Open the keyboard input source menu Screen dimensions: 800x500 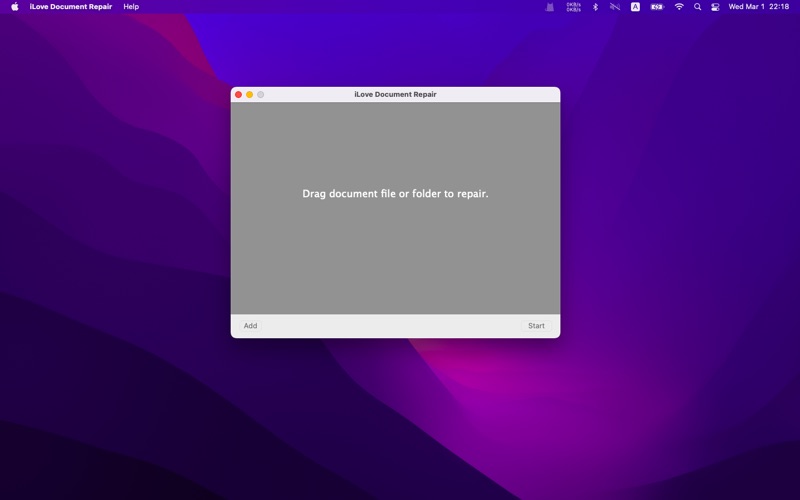(x=635, y=7)
